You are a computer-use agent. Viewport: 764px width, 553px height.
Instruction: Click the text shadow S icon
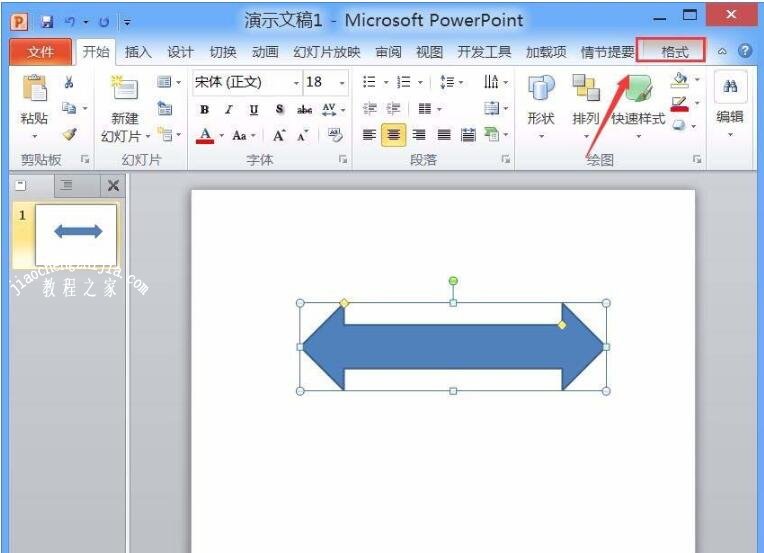[x=279, y=110]
